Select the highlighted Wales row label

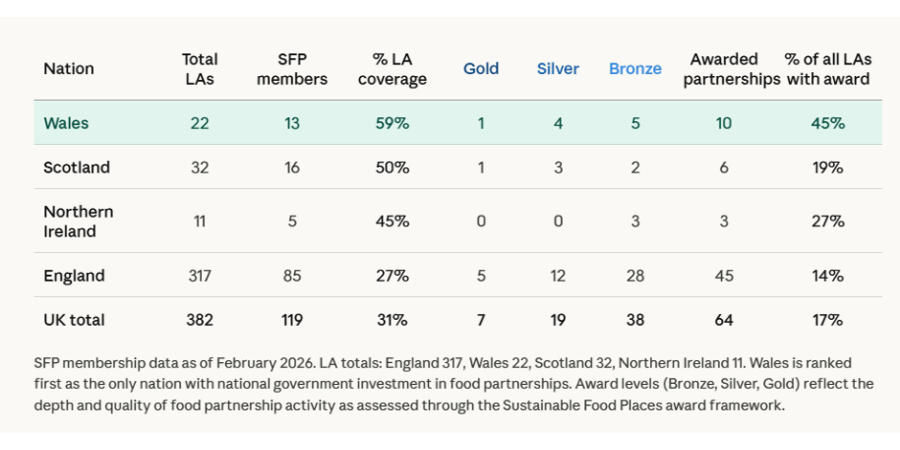point(66,123)
